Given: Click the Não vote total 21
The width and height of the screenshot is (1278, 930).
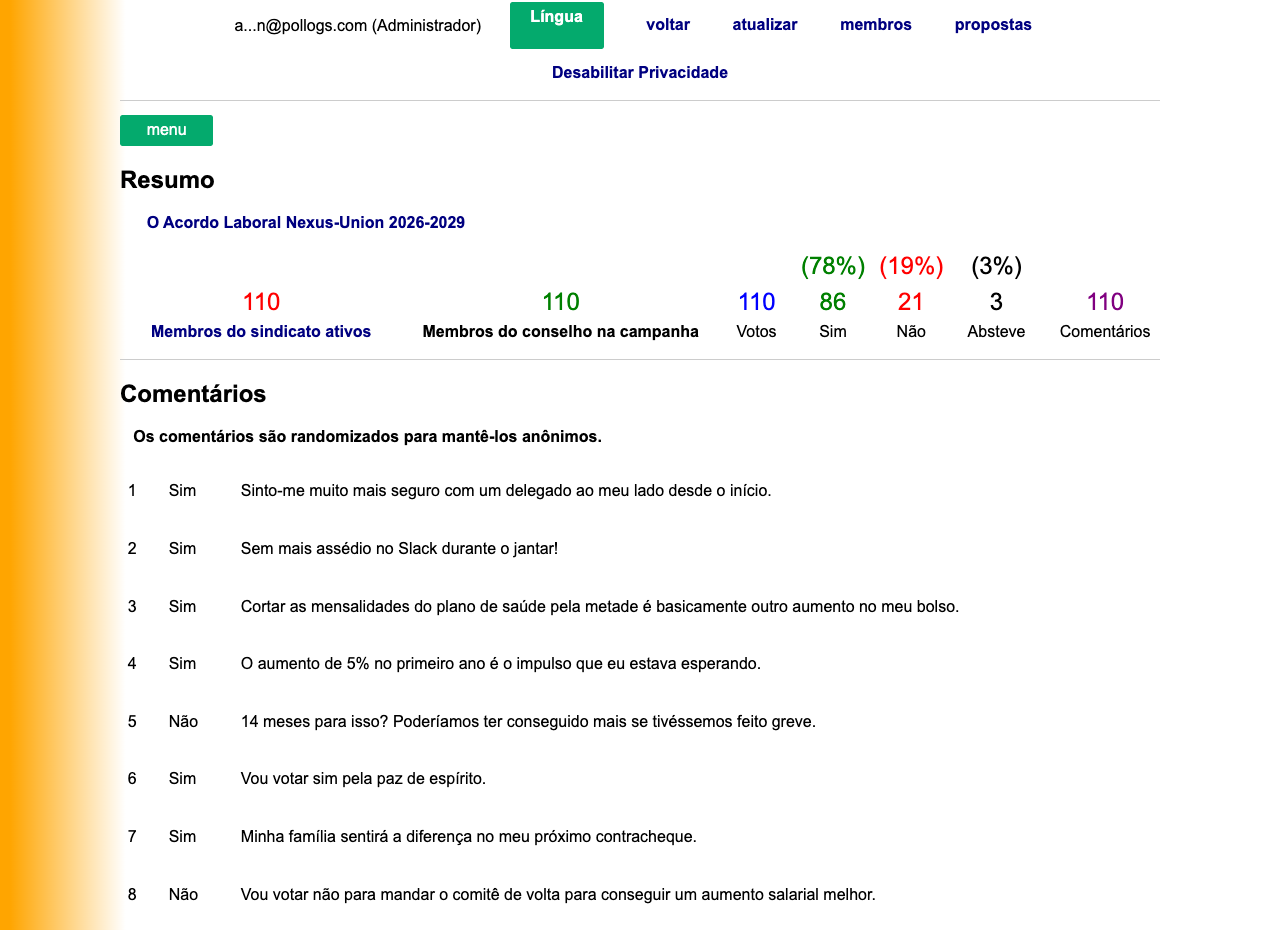Looking at the screenshot, I should 910,301.
